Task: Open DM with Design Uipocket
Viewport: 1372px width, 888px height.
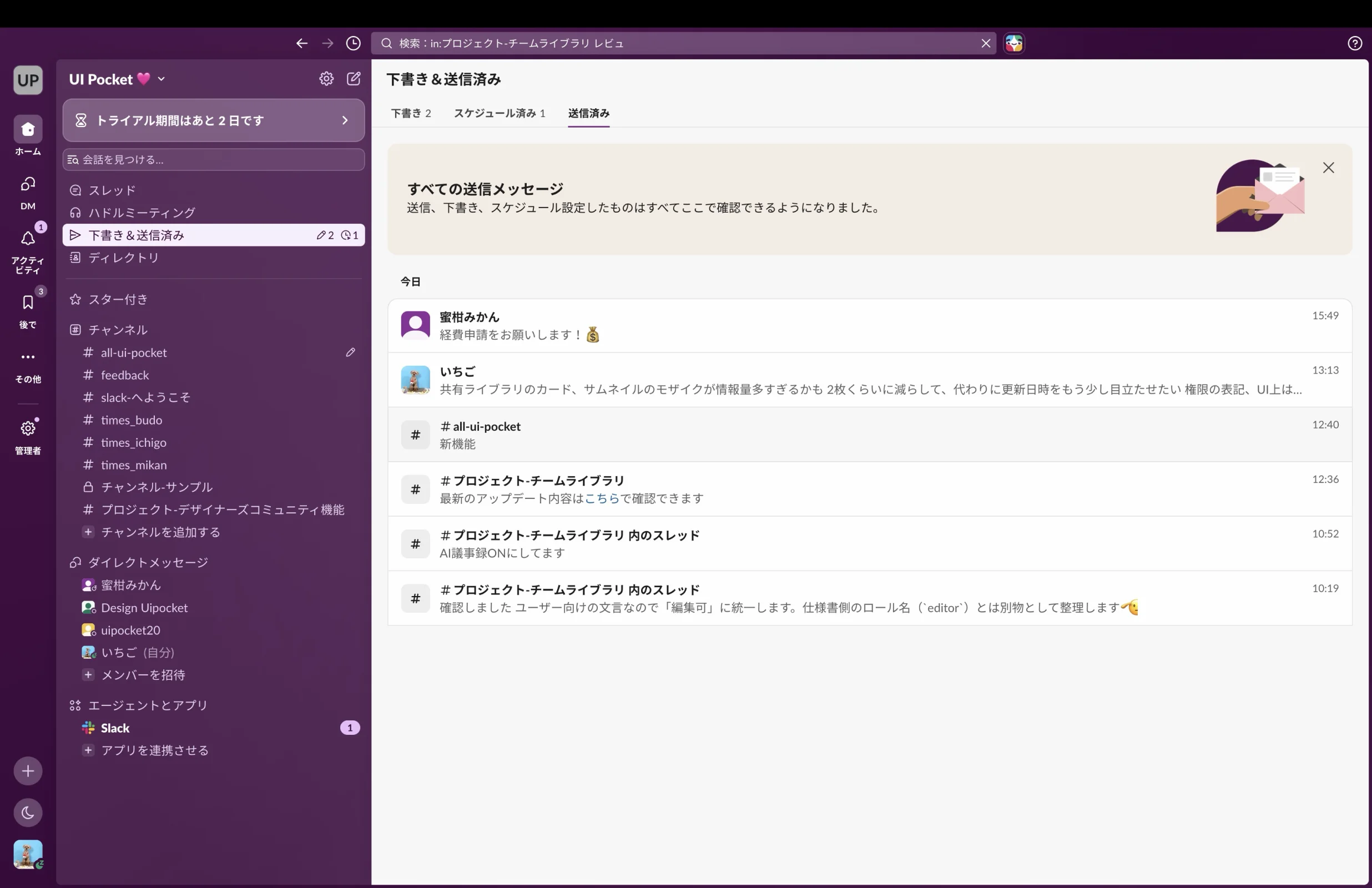Action: [213, 607]
